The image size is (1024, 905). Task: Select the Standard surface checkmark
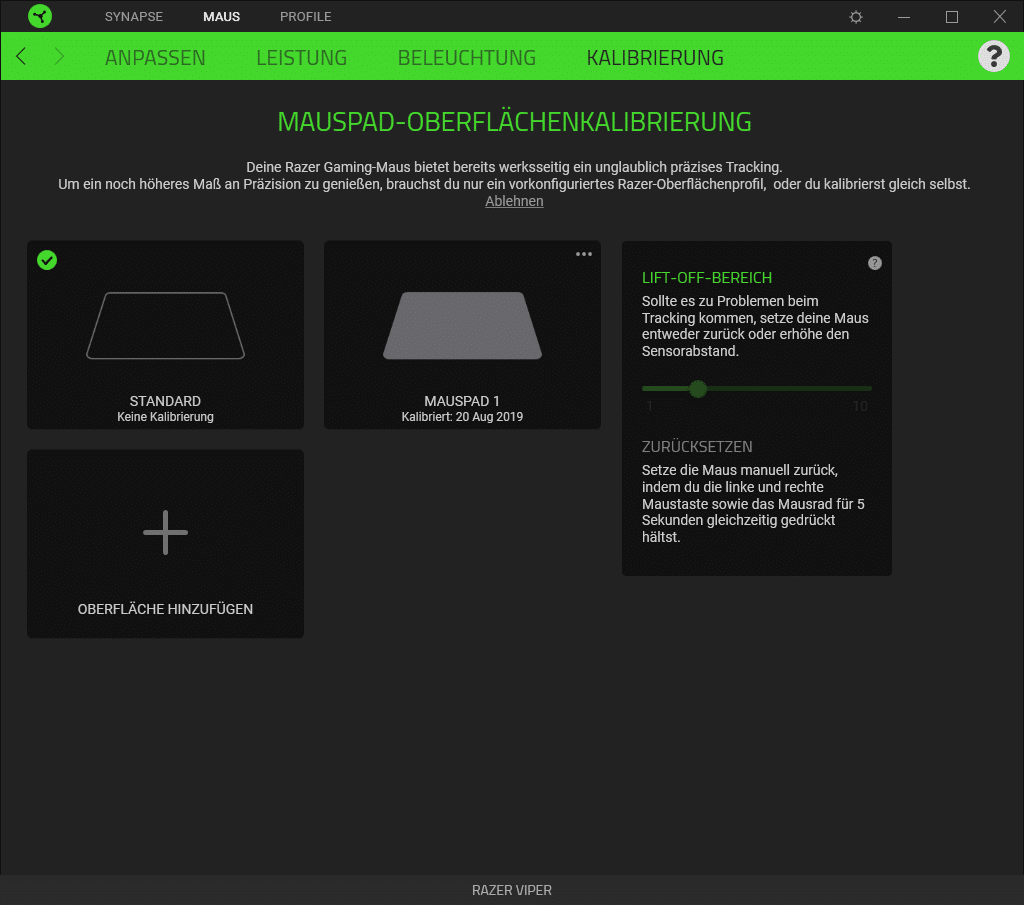(x=47, y=260)
